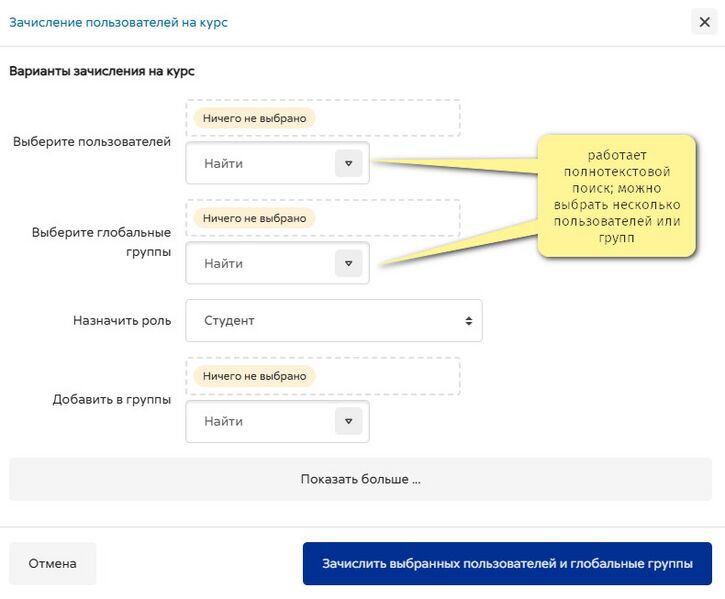Click Ничего не выбрано badge for users
Viewport: 725px width, 599px height.
tap(254, 118)
